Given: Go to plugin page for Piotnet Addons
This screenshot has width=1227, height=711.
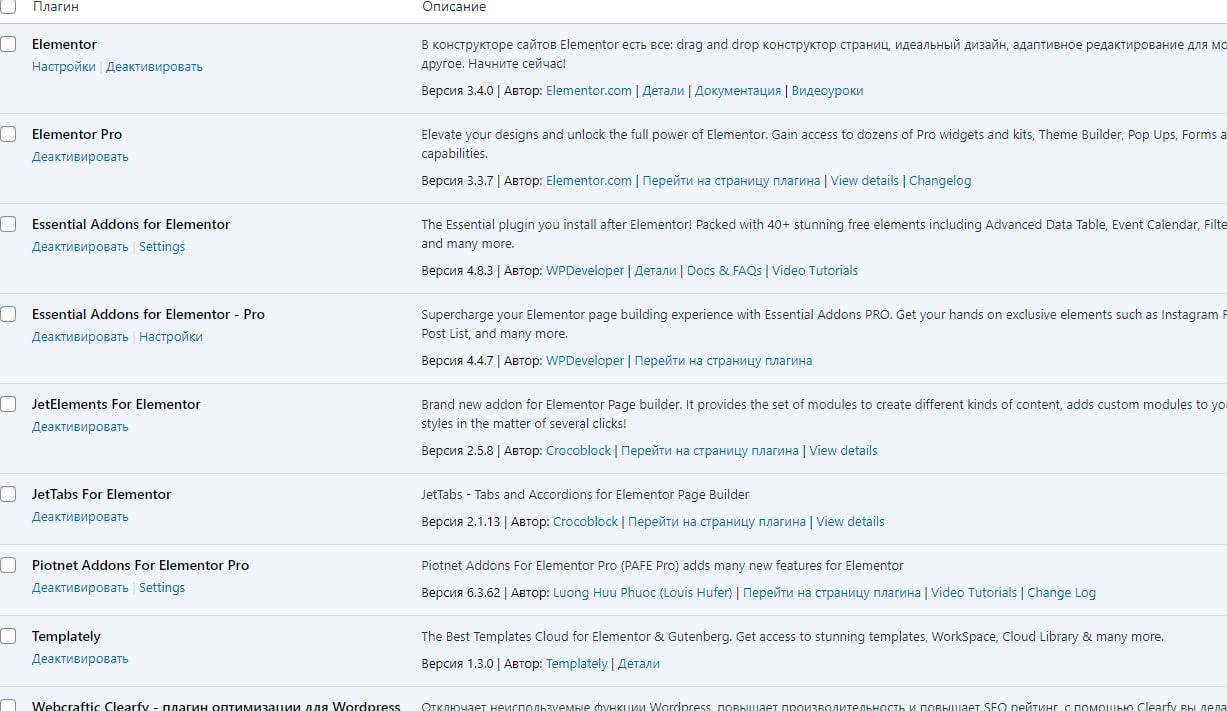Looking at the screenshot, I should click(x=832, y=593).
